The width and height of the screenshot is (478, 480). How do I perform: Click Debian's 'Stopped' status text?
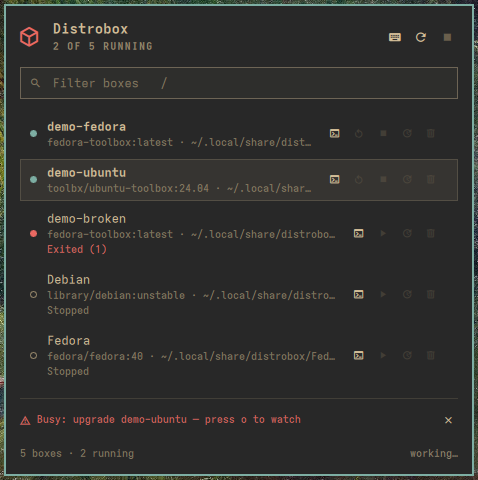tap(68, 310)
